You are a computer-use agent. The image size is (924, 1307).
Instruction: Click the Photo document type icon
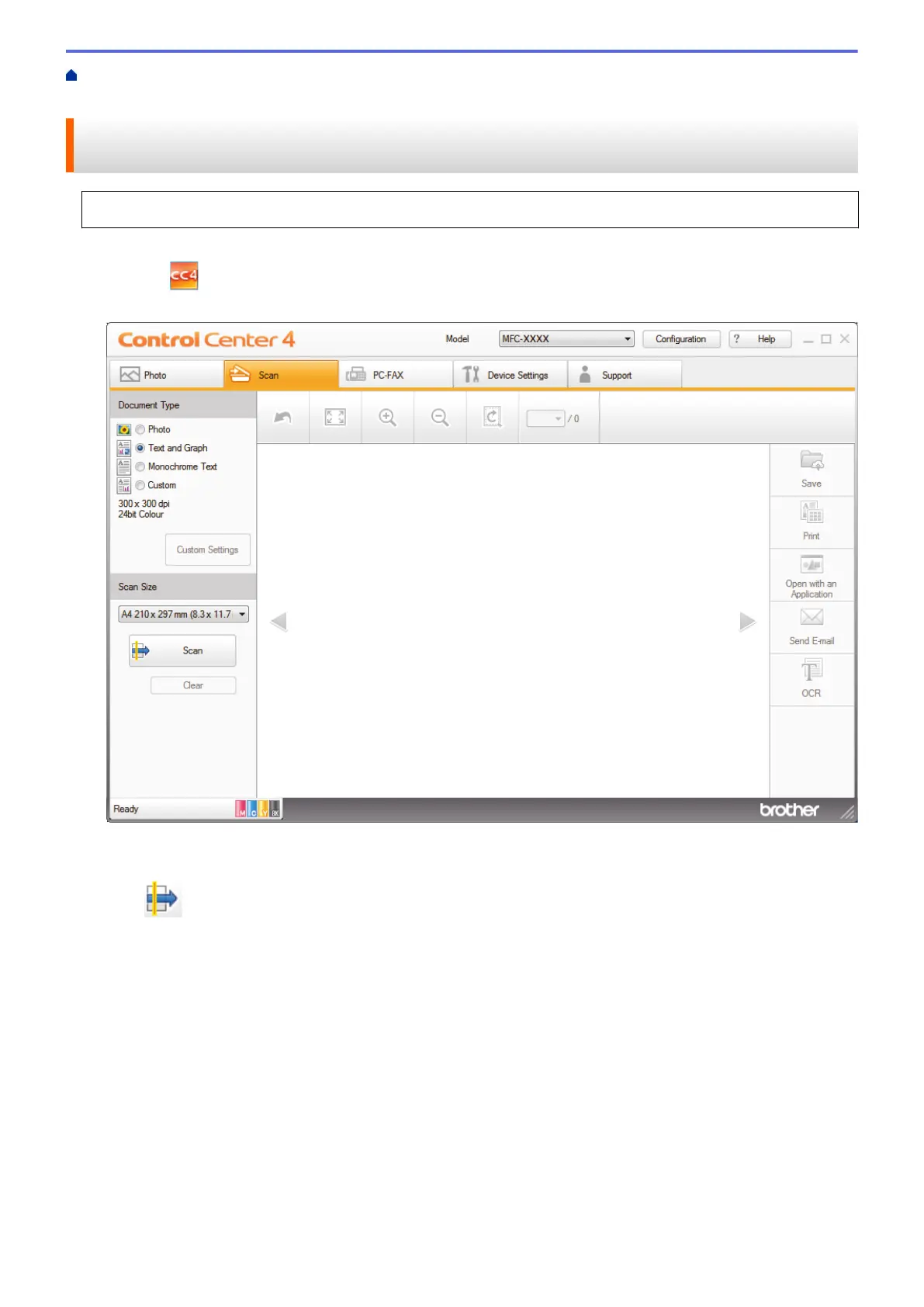(123, 429)
